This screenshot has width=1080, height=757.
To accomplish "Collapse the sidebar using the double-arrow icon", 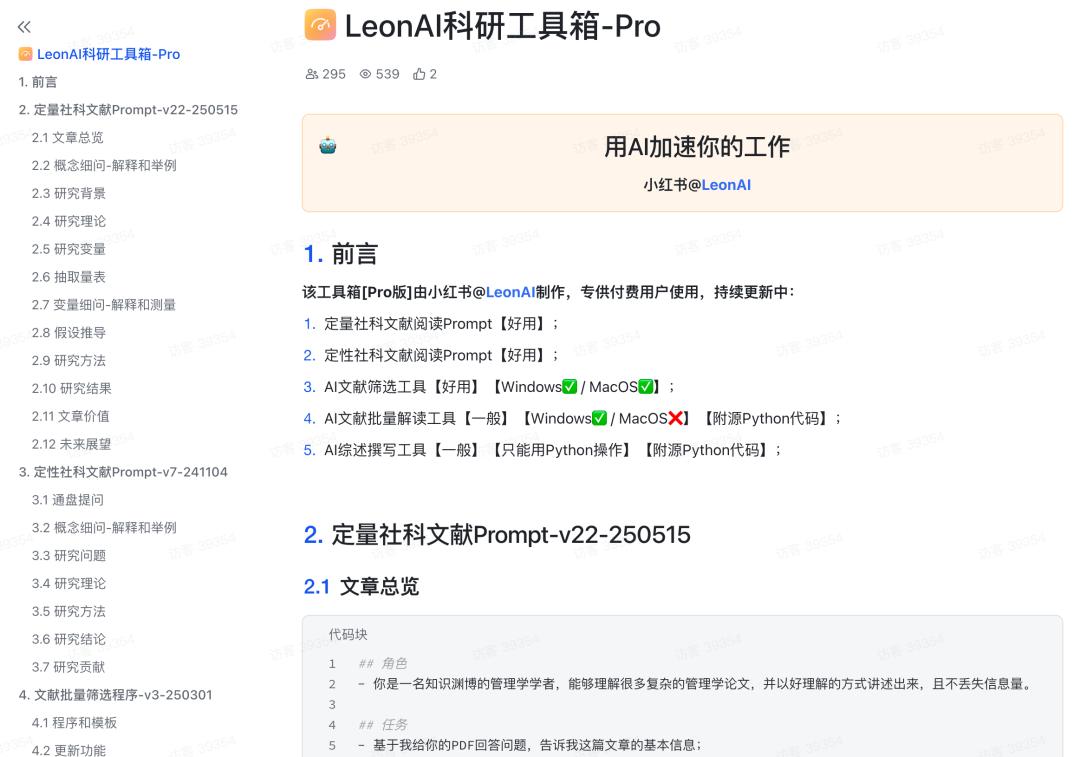I will point(25,27).
